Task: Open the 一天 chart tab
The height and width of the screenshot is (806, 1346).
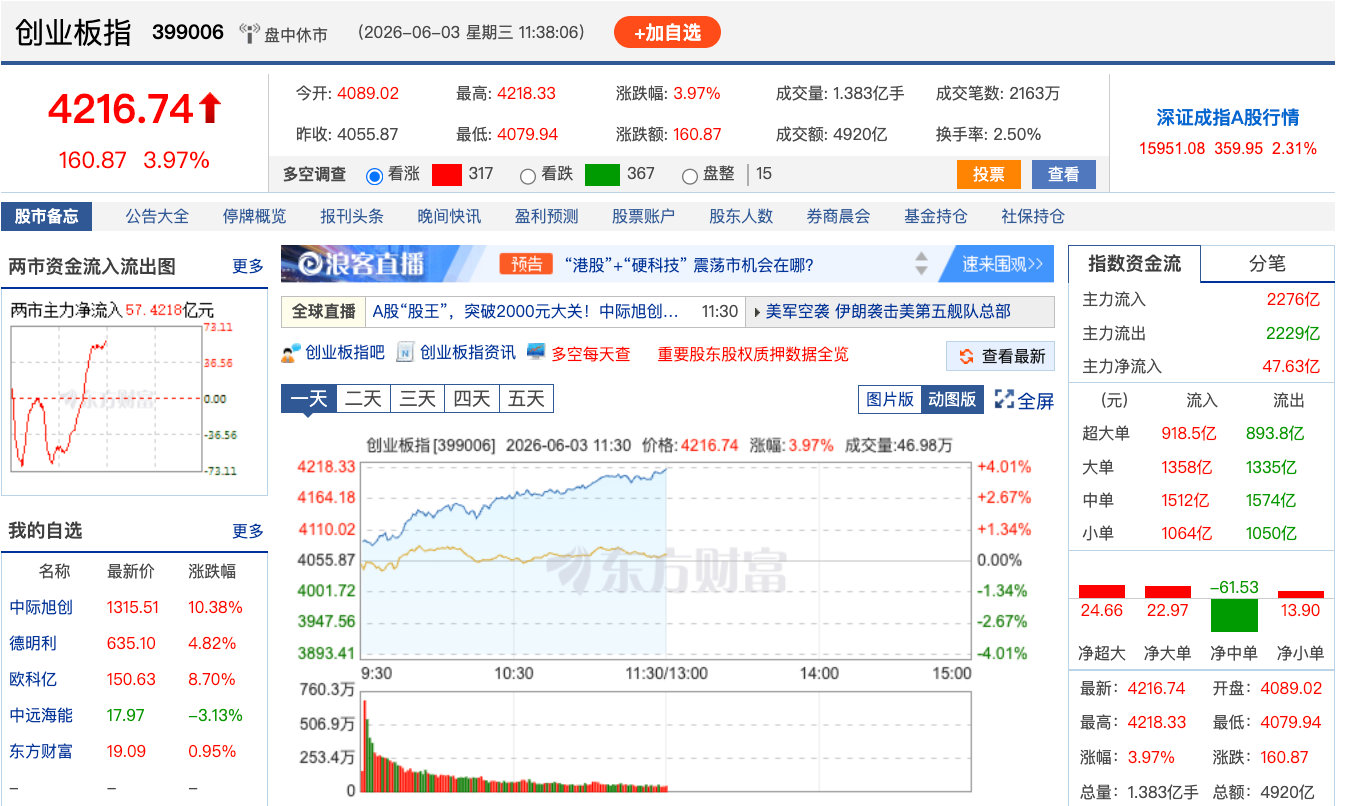Action: [x=309, y=399]
